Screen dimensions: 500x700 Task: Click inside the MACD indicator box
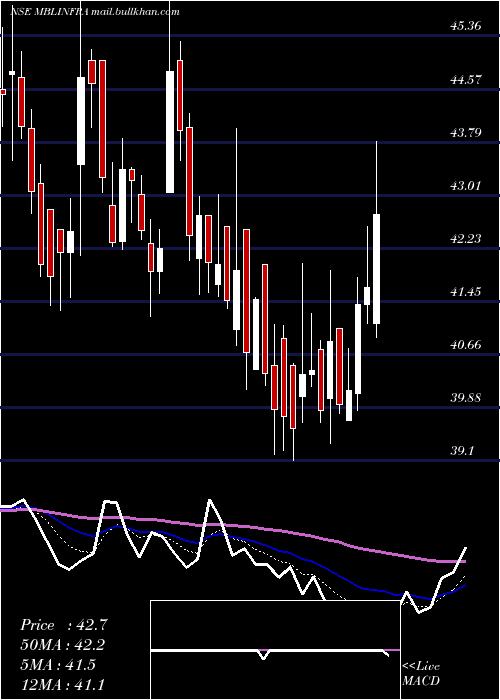point(275,650)
